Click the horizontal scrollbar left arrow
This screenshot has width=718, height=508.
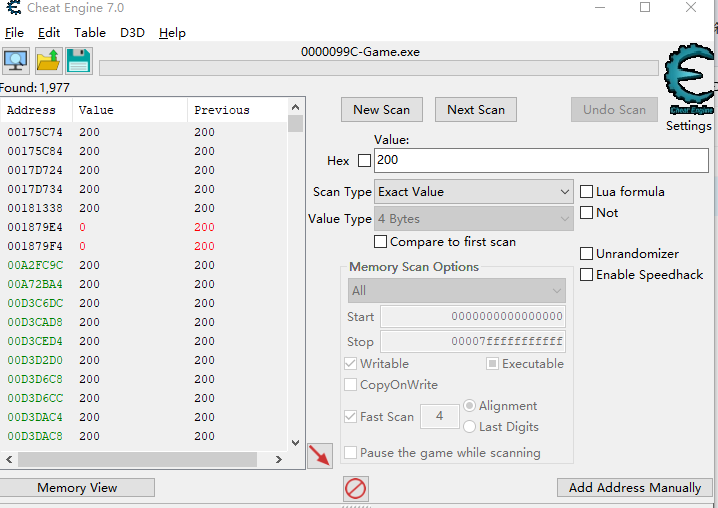click(9, 459)
